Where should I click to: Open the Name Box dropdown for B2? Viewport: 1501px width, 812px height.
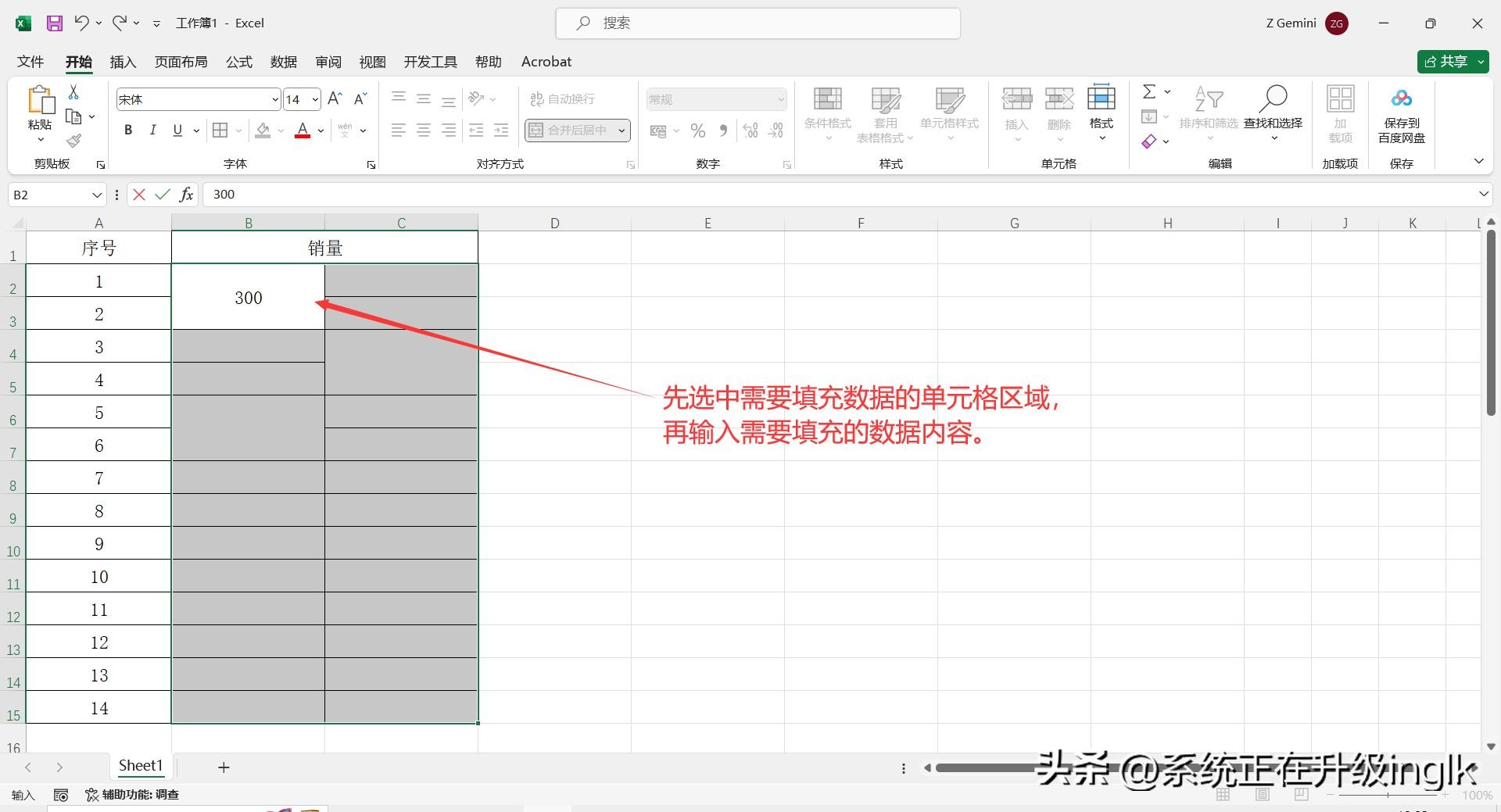pyautogui.click(x=97, y=195)
